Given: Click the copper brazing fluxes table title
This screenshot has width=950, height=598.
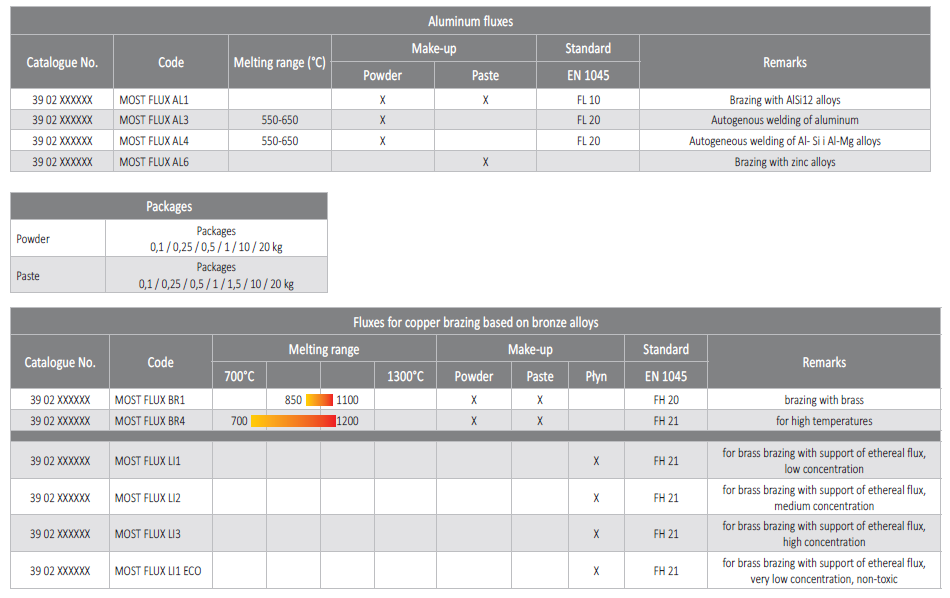Looking at the screenshot, I should (475, 322).
